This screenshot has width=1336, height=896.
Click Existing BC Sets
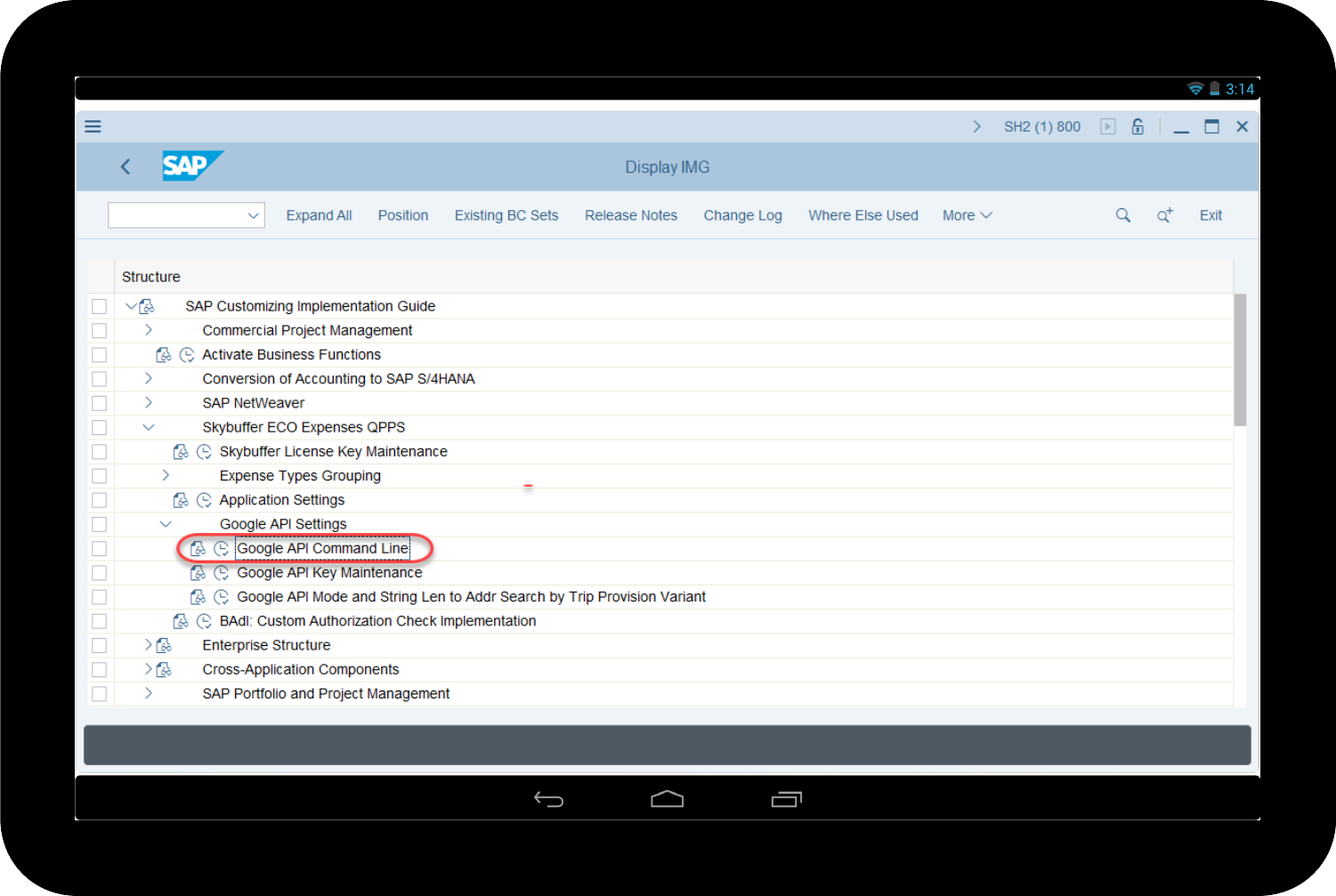(506, 215)
